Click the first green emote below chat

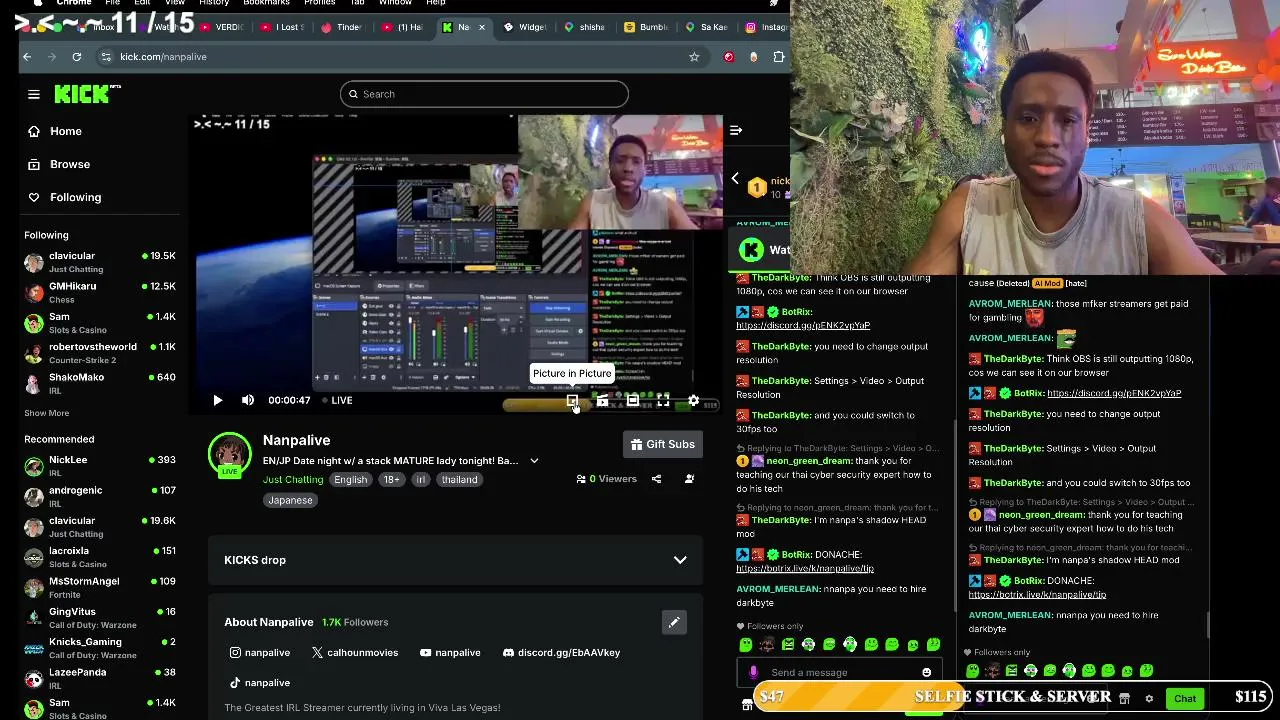(745, 644)
